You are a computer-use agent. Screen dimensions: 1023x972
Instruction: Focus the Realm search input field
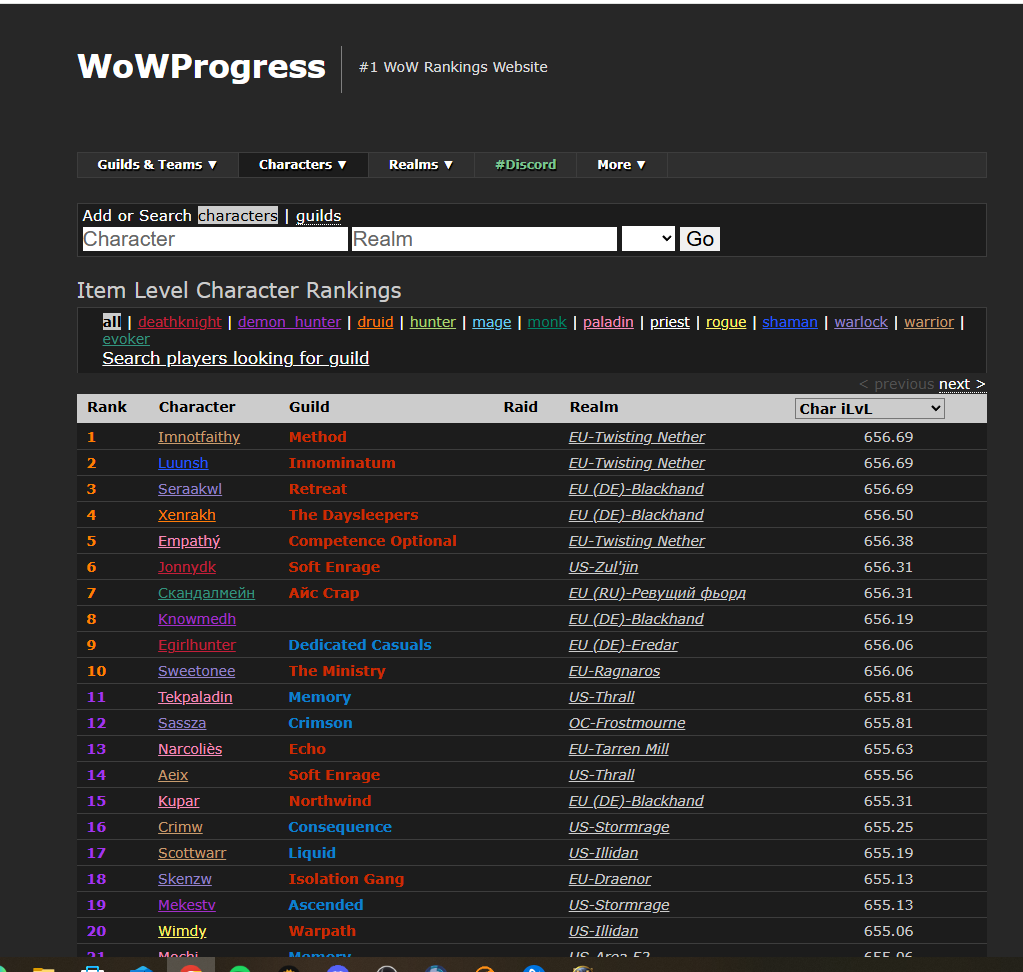coord(484,239)
